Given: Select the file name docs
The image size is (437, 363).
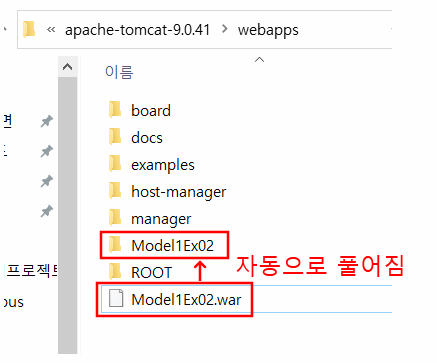Looking at the screenshot, I should [147, 138].
